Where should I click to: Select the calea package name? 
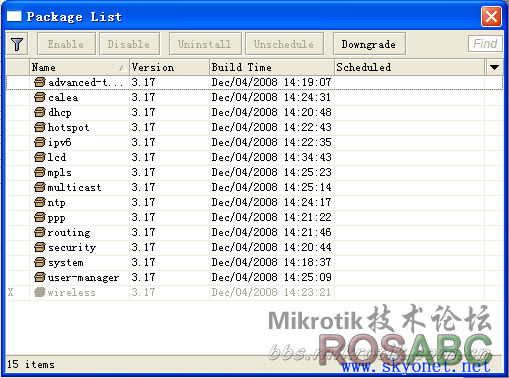point(63,97)
